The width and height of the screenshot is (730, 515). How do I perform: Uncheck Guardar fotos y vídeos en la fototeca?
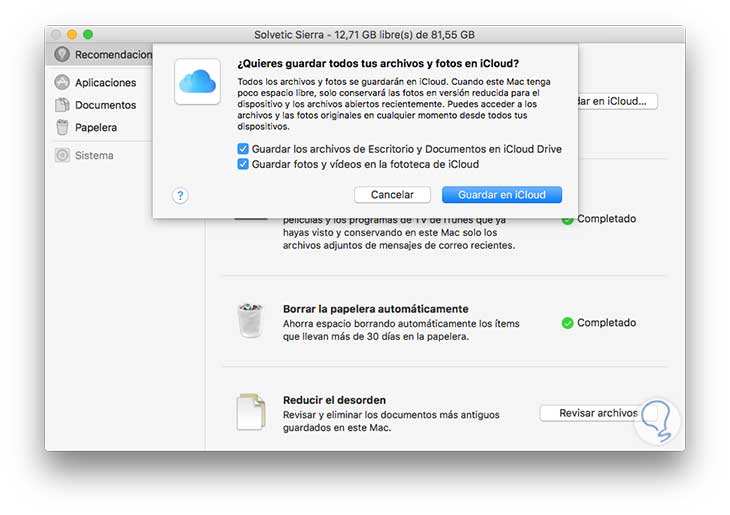[243, 164]
